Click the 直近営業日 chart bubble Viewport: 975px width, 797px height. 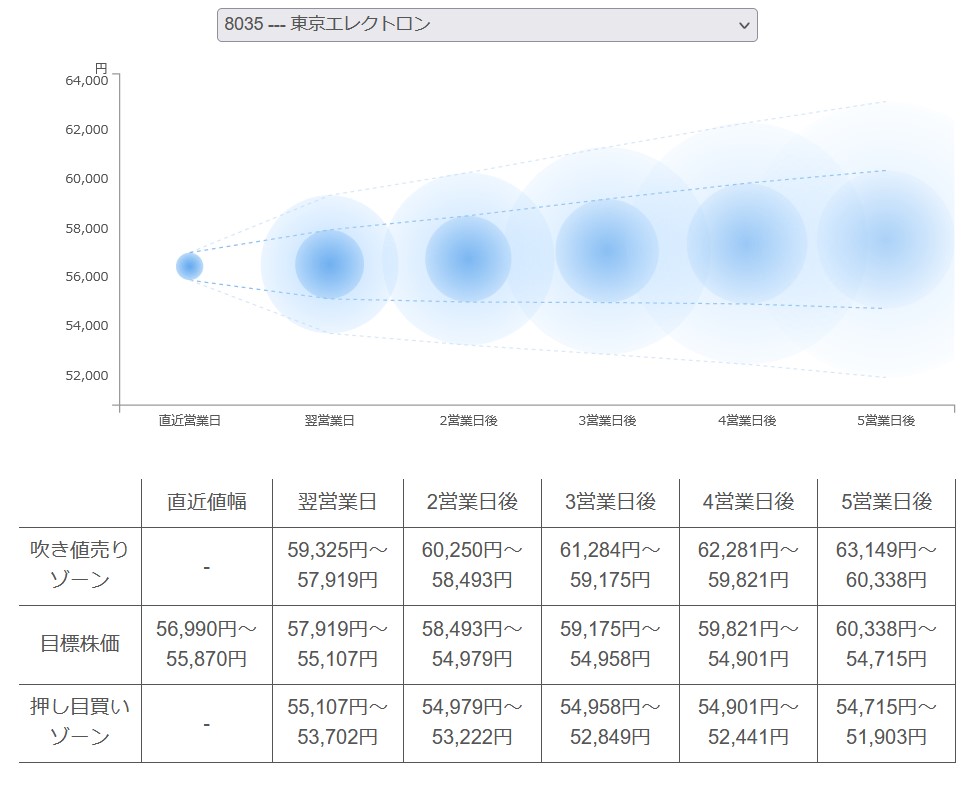pos(190,267)
